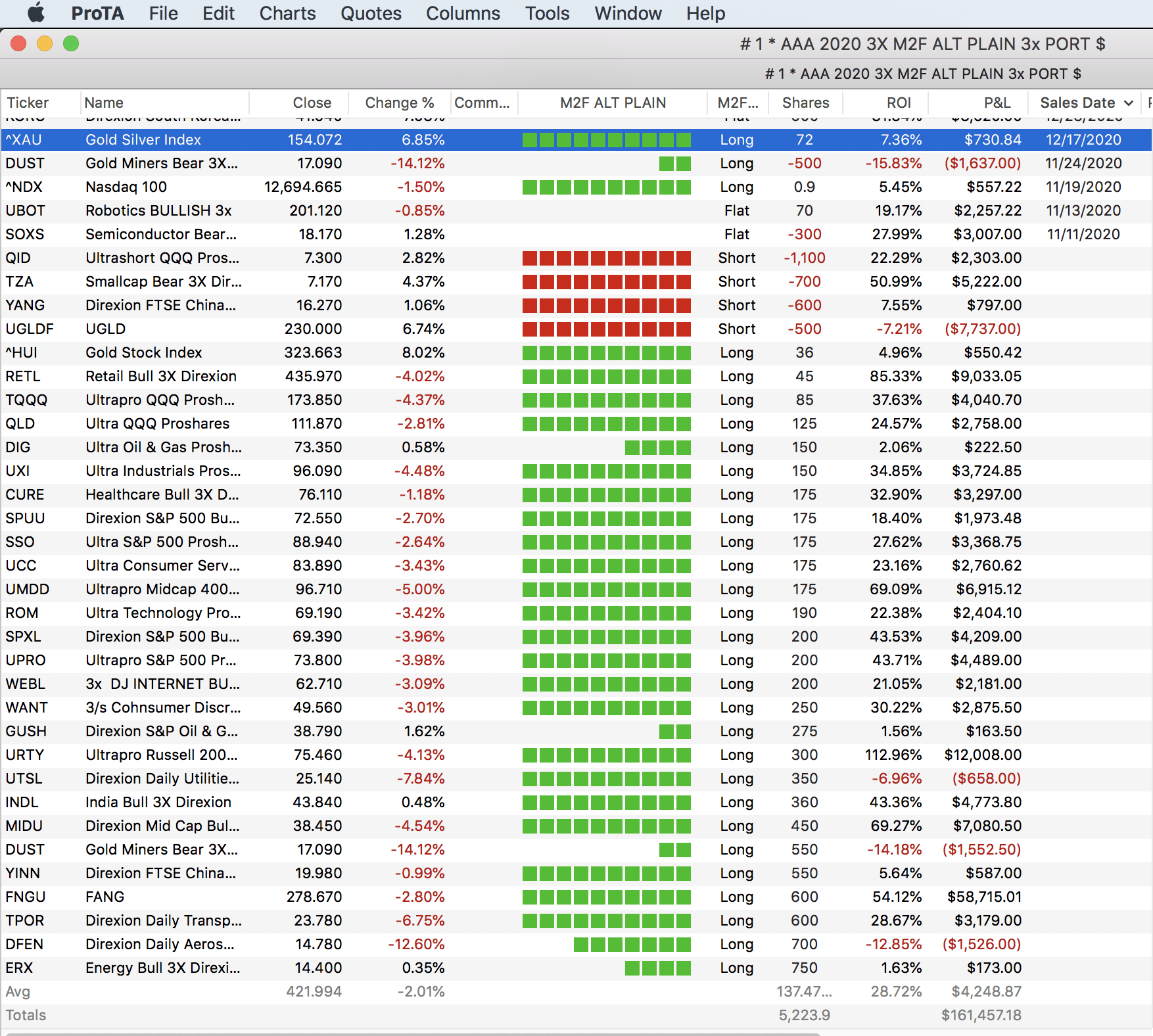Select the YINN ticker cell
The height and width of the screenshot is (1036, 1153).
point(23,873)
